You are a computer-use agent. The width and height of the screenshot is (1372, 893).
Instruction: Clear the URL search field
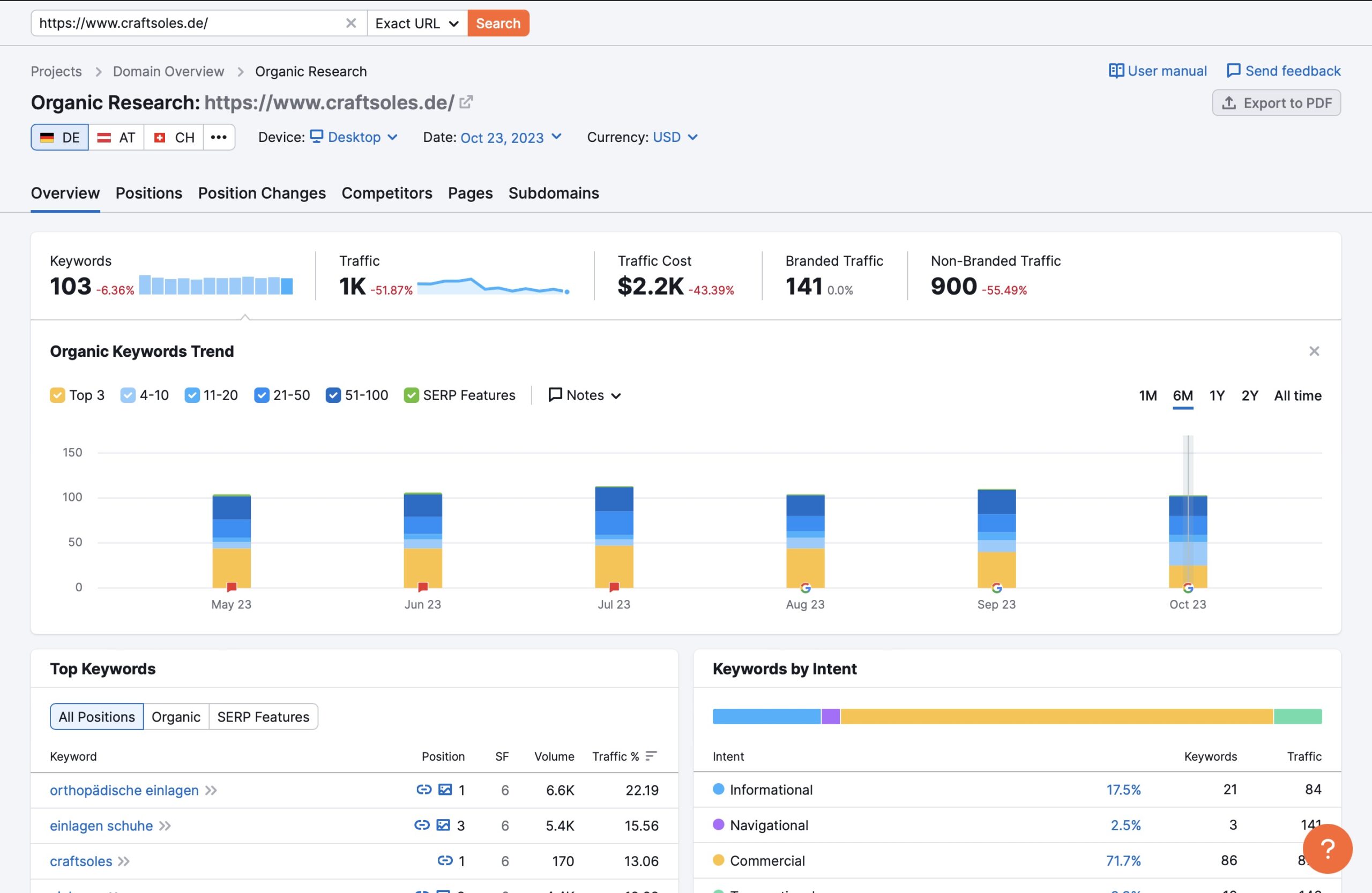[351, 23]
